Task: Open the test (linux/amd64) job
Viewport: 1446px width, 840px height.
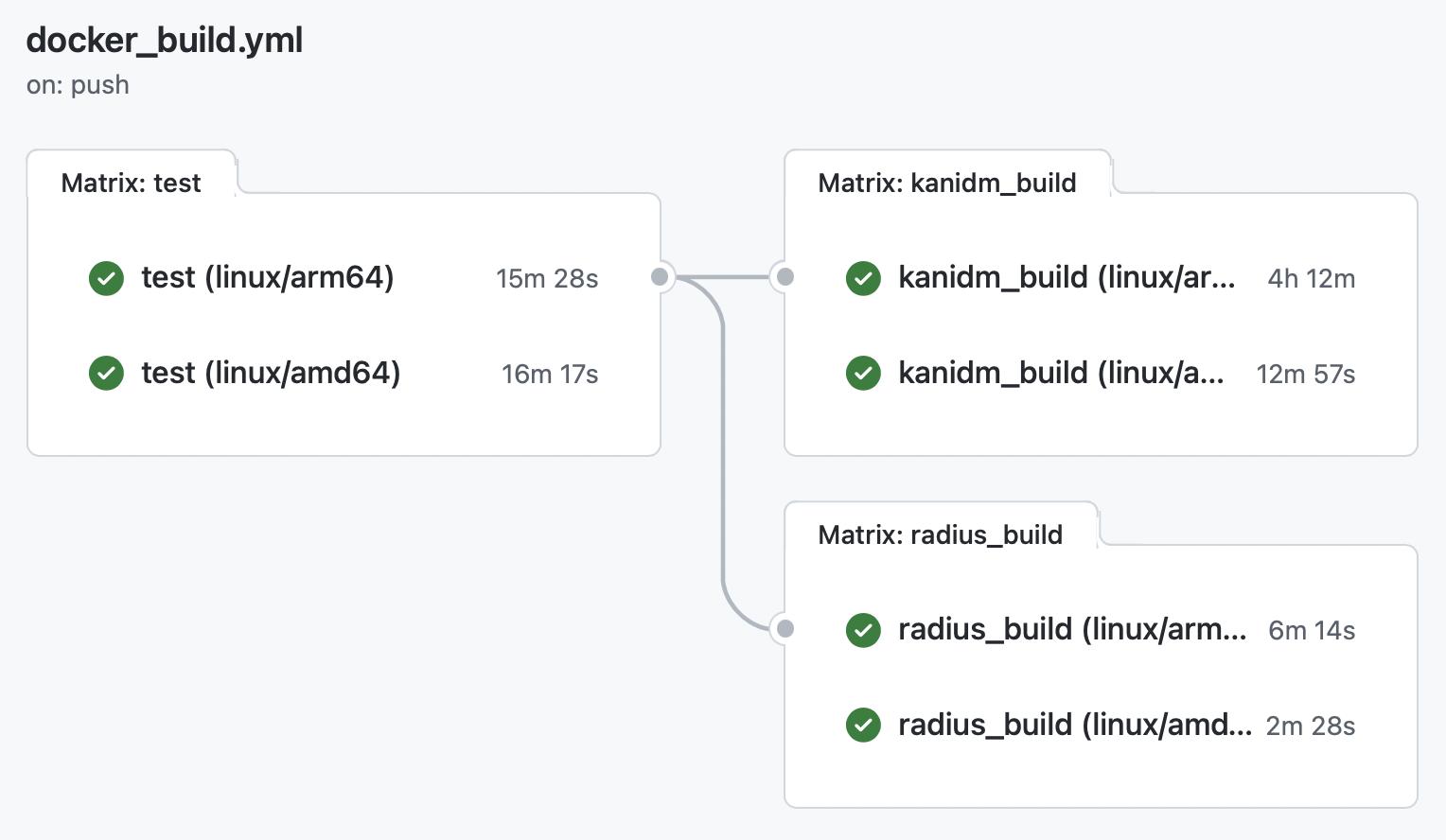Action: click(271, 374)
